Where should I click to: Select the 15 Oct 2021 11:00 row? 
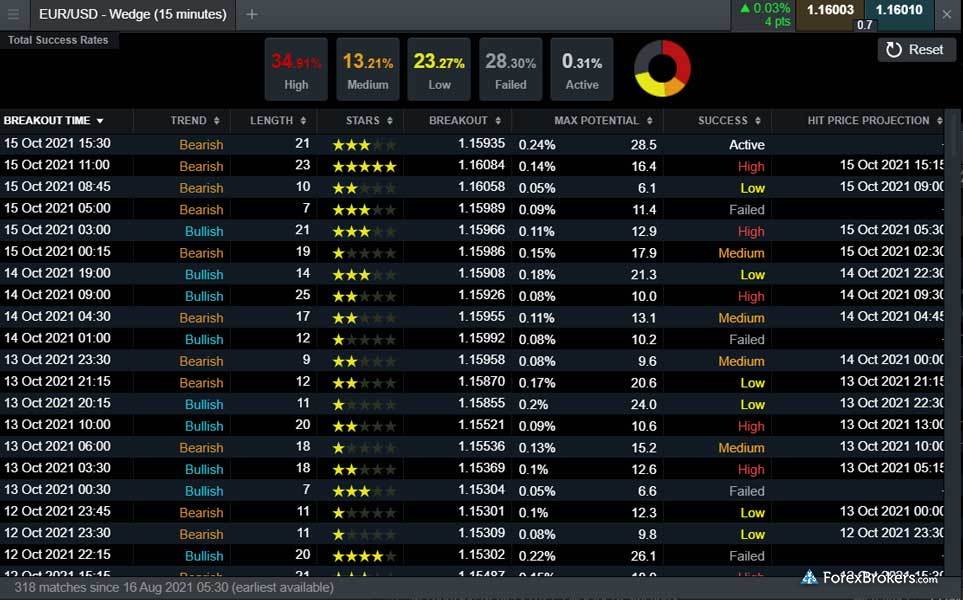pos(400,166)
